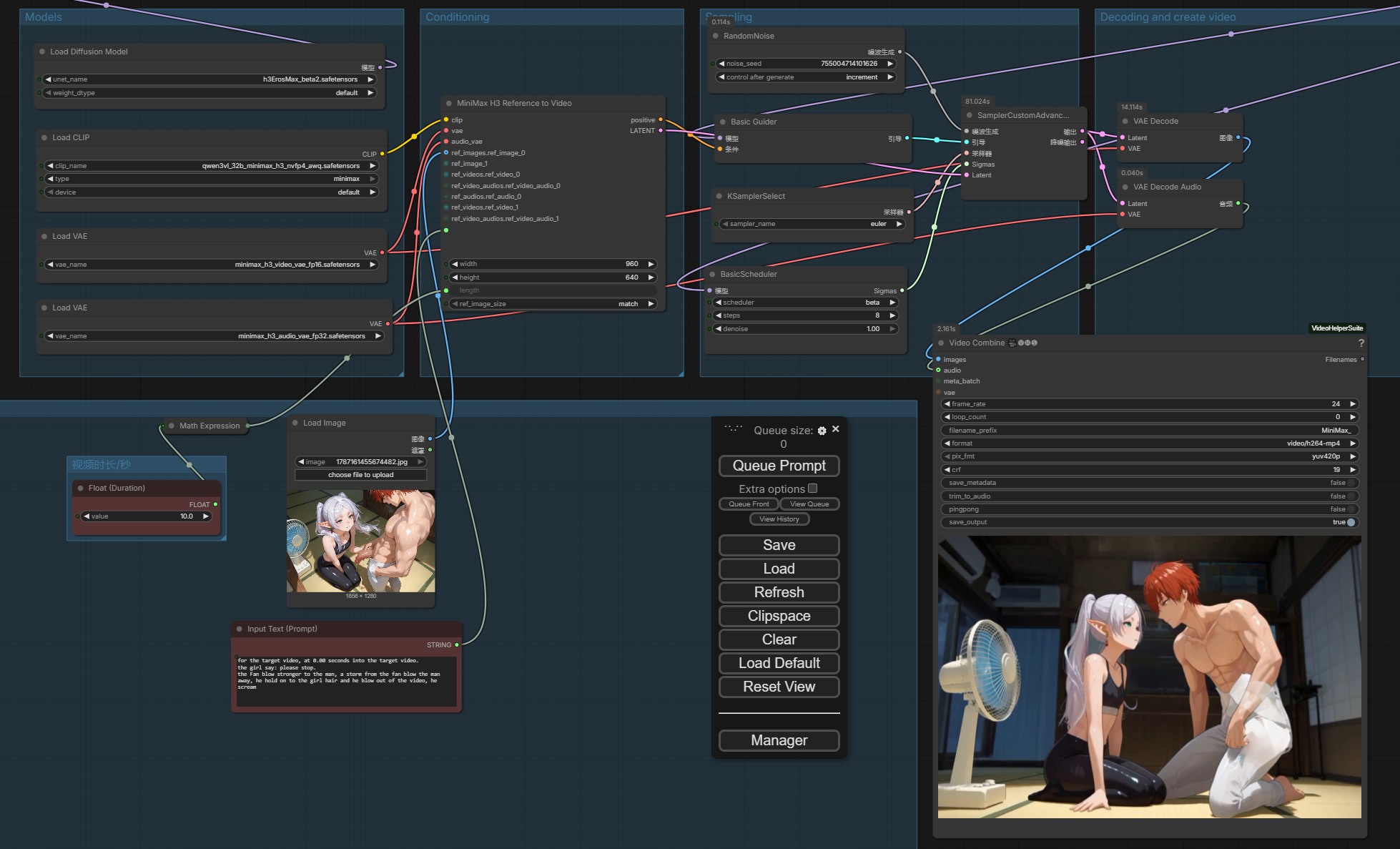Collapse the KSamplerSelect node via its title dot
The image size is (1400, 849).
[x=719, y=196]
